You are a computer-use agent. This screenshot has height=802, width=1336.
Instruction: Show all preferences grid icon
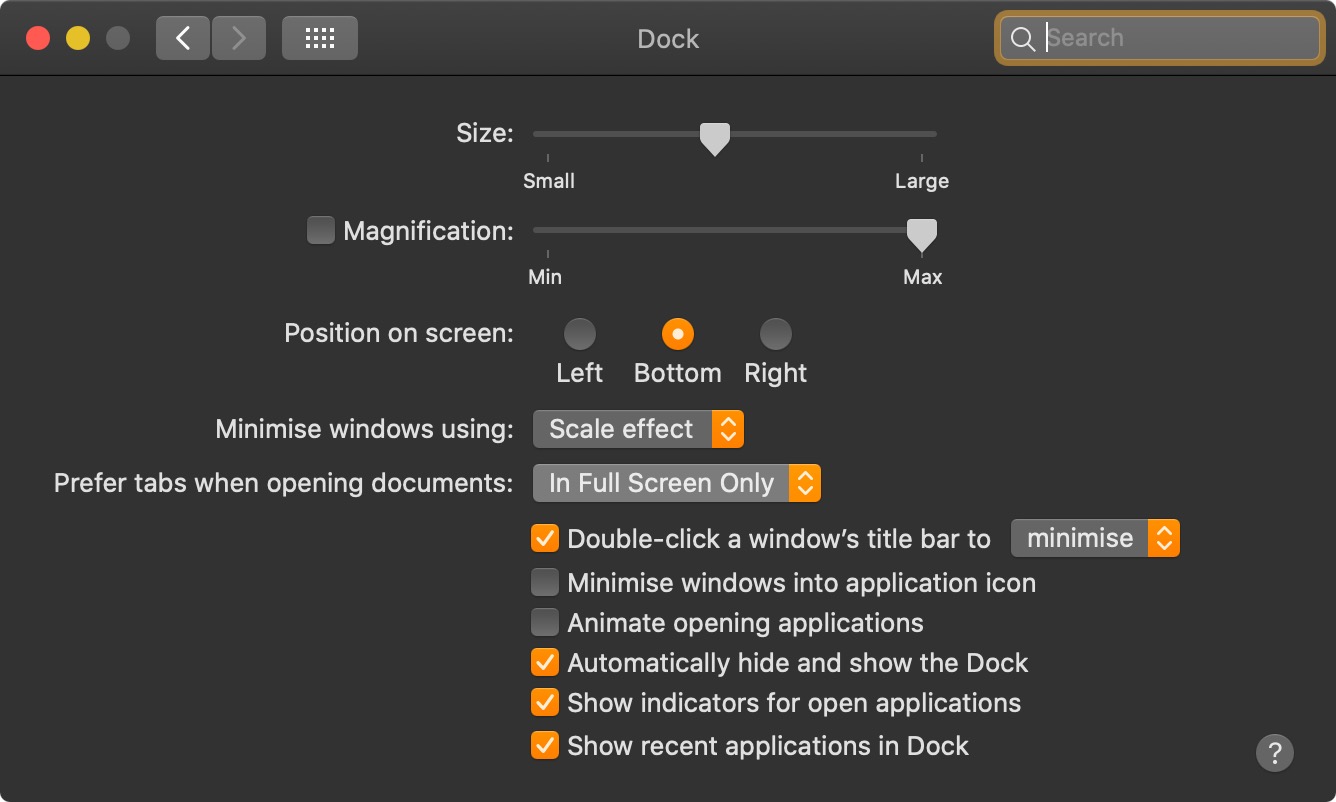(319, 39)
